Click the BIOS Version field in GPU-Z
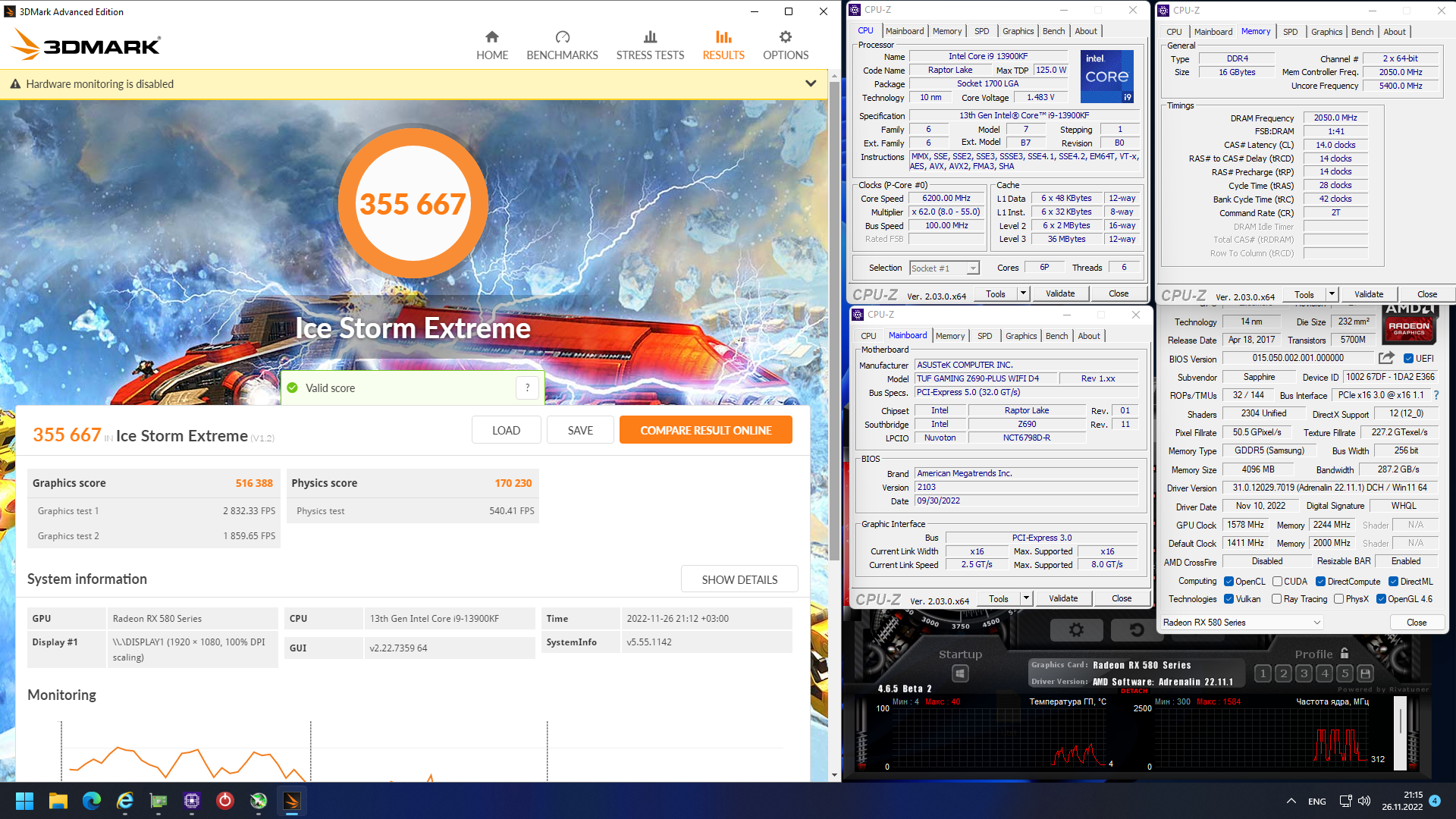Viewport: 1456px width, 819px height. click(1298, 358)
